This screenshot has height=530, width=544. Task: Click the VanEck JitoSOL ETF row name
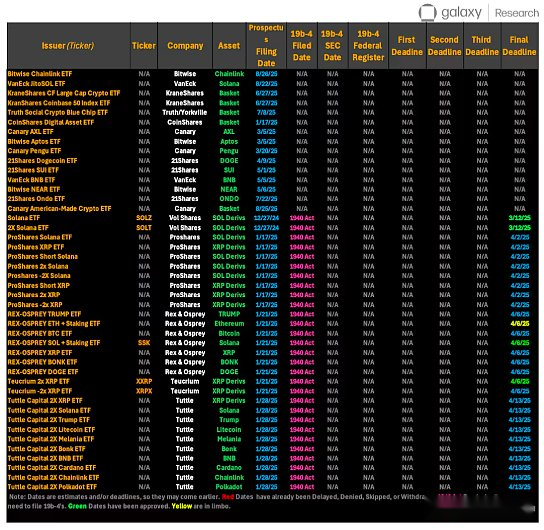[x=36, y=84]
